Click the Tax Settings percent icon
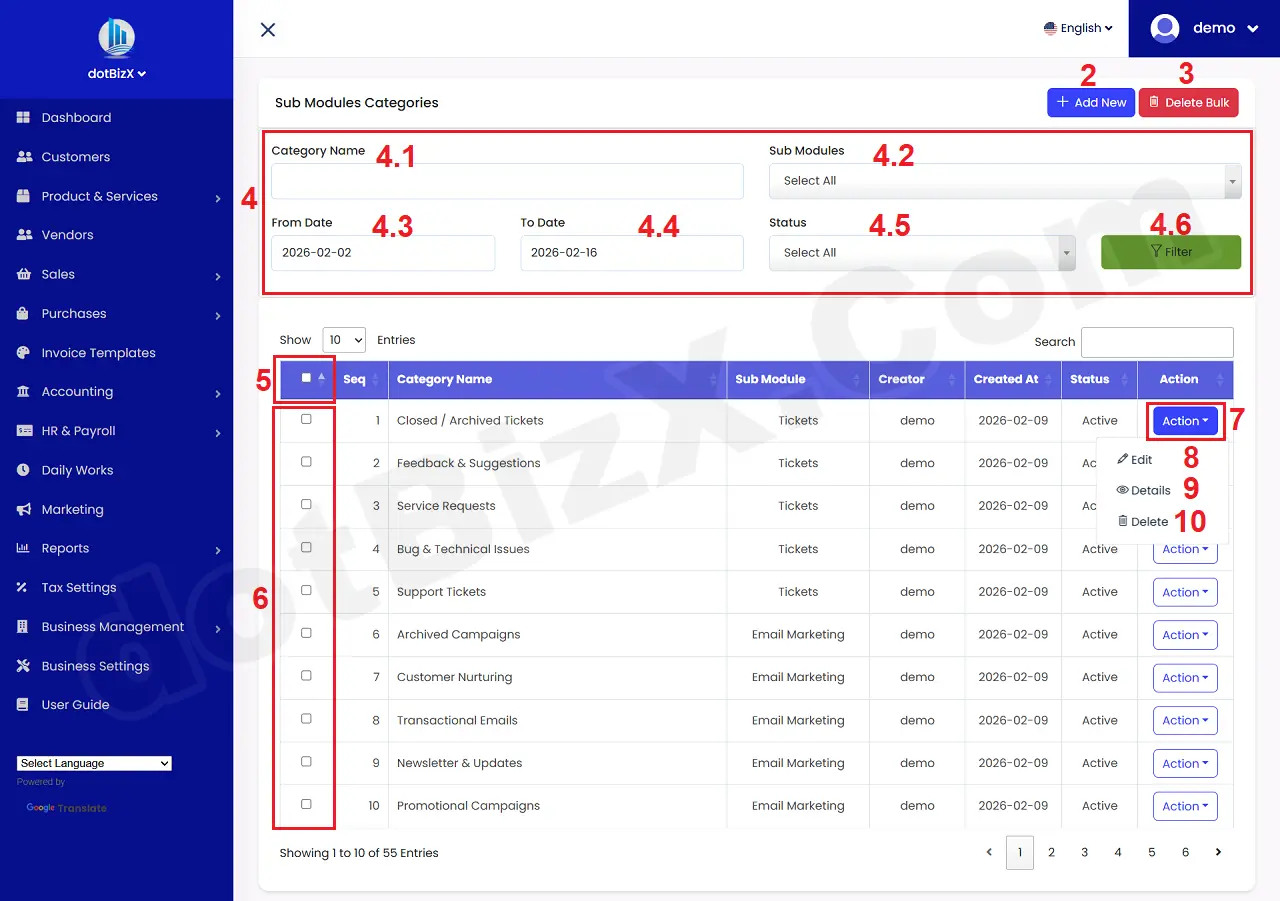Image resolution: width=1280 pixels, height=901 pixels. [x=24, y=588]
